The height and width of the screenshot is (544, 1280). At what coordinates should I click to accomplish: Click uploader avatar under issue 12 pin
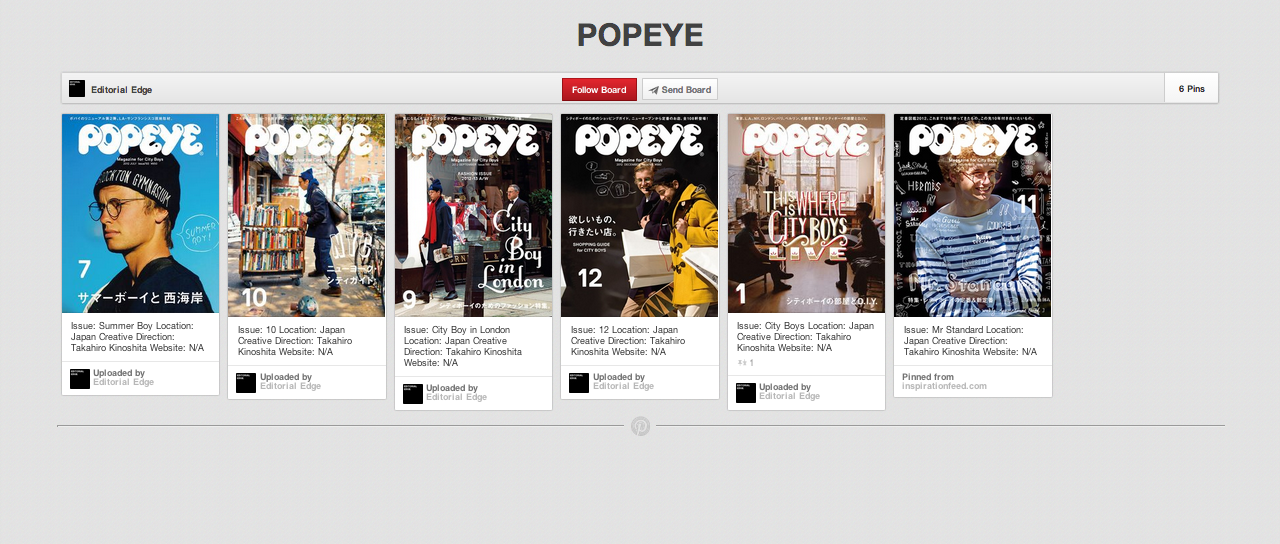pyautogui.click(x=579, y=382)
